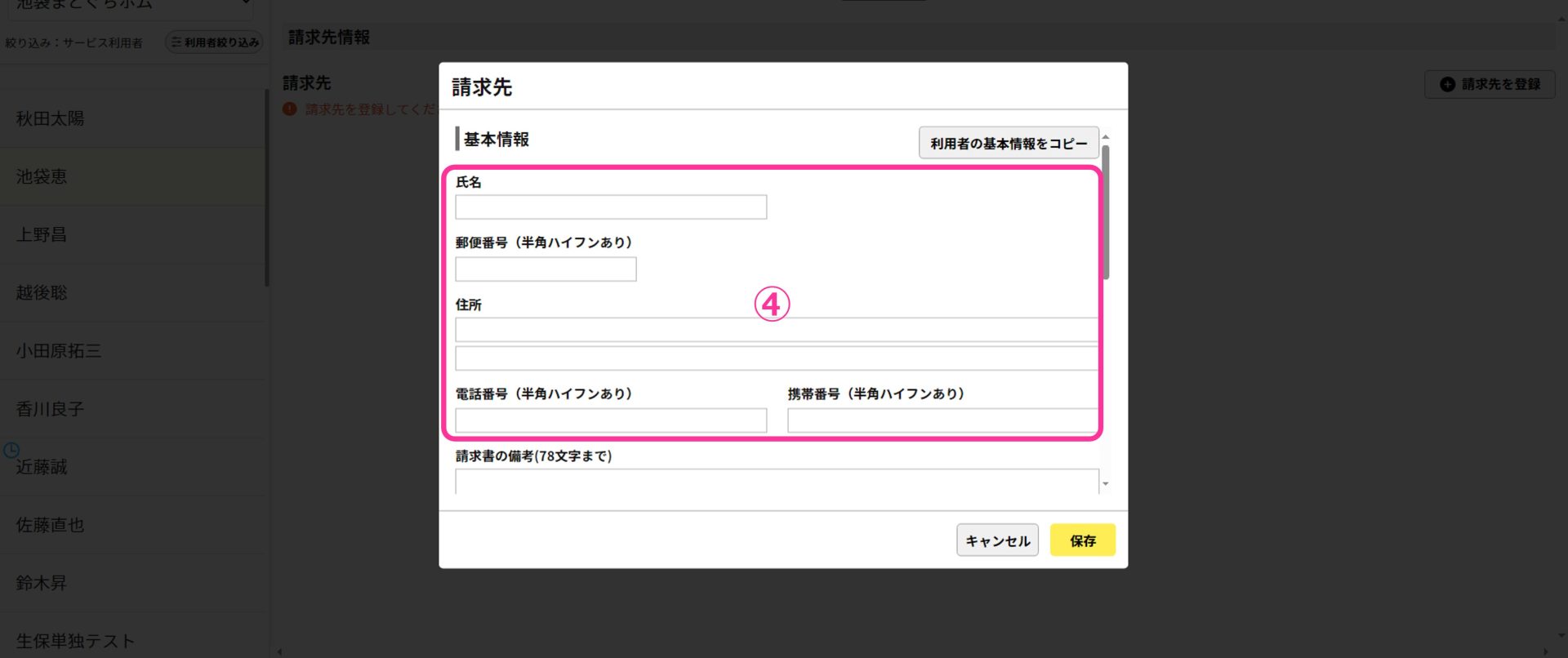Select user 香川良子 in the list
The height and width of the screenshot is (658, 1568).
click(x=132, y=409)
